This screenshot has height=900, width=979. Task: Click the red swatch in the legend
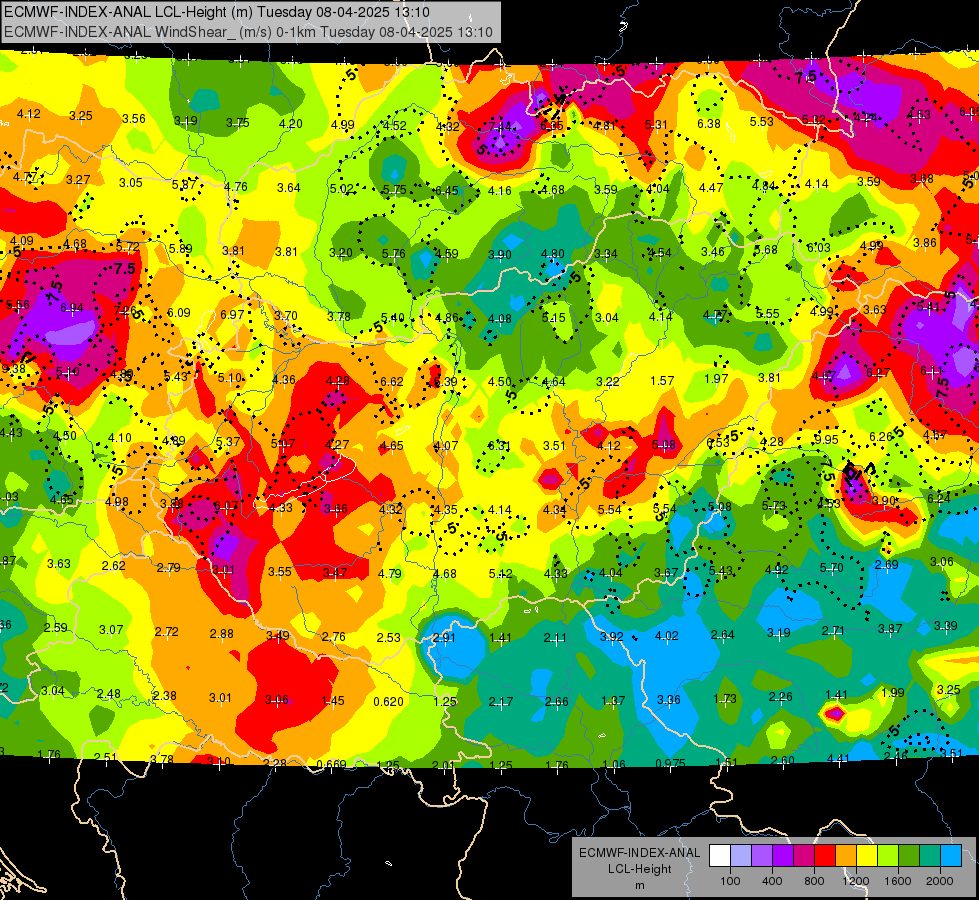pyautogui.click(x=825, y=856)
